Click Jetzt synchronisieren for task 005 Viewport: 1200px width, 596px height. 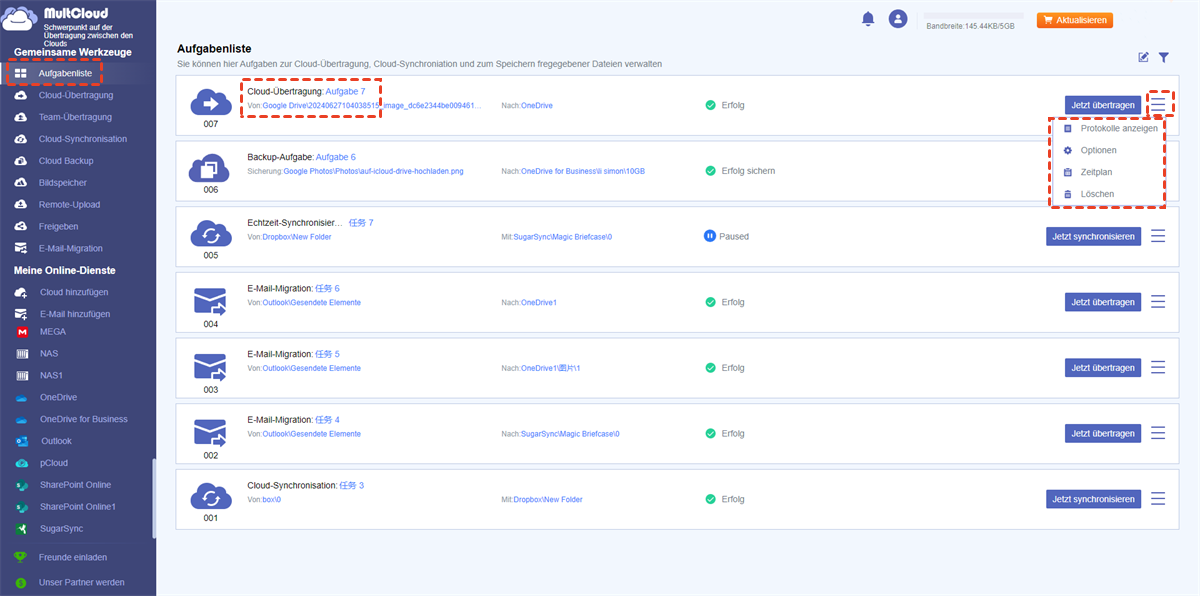coord(1093,236)
